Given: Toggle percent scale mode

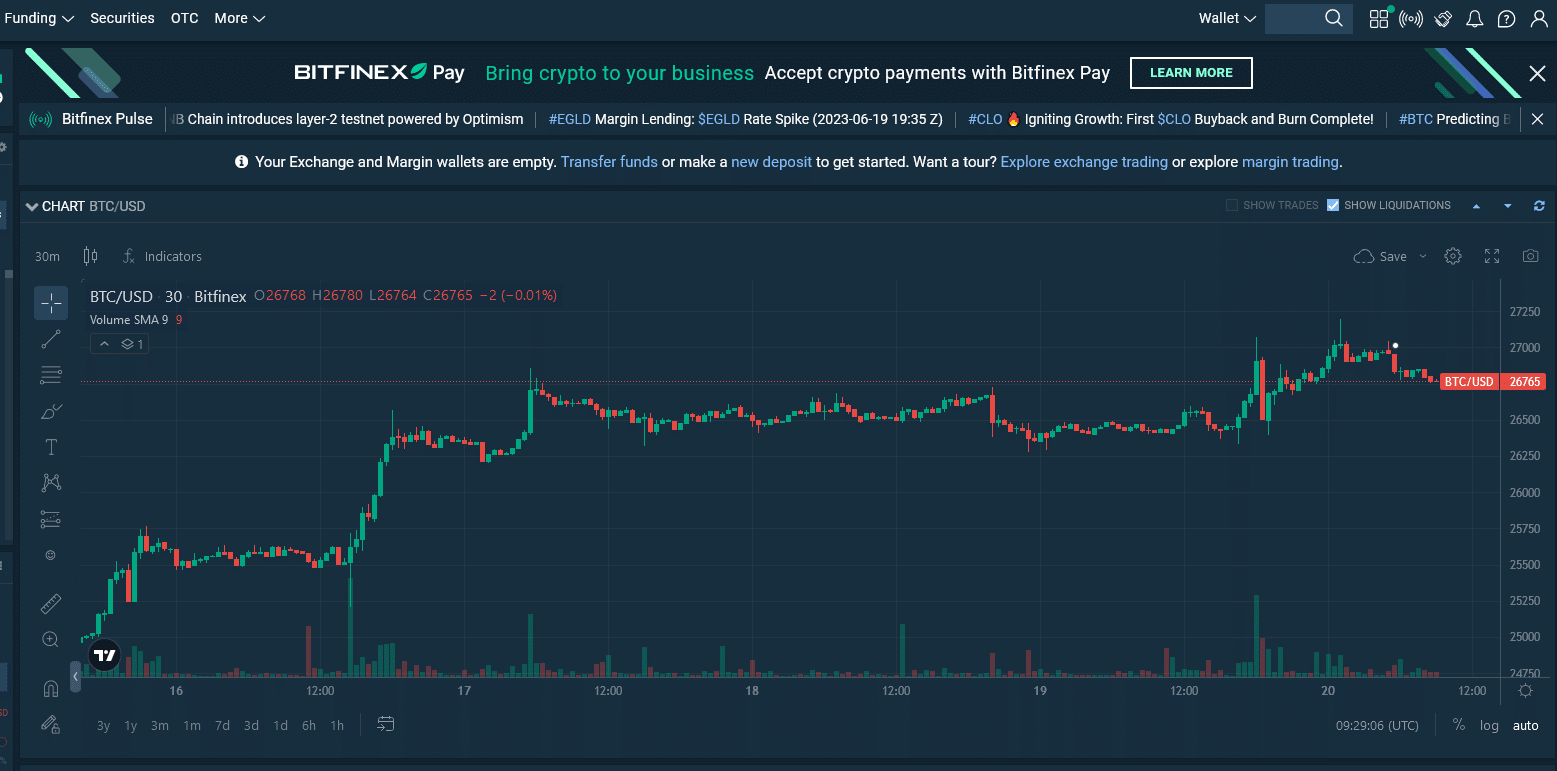Looking at the screenshot, I should pyautogui.click(x=1459, y=725).
